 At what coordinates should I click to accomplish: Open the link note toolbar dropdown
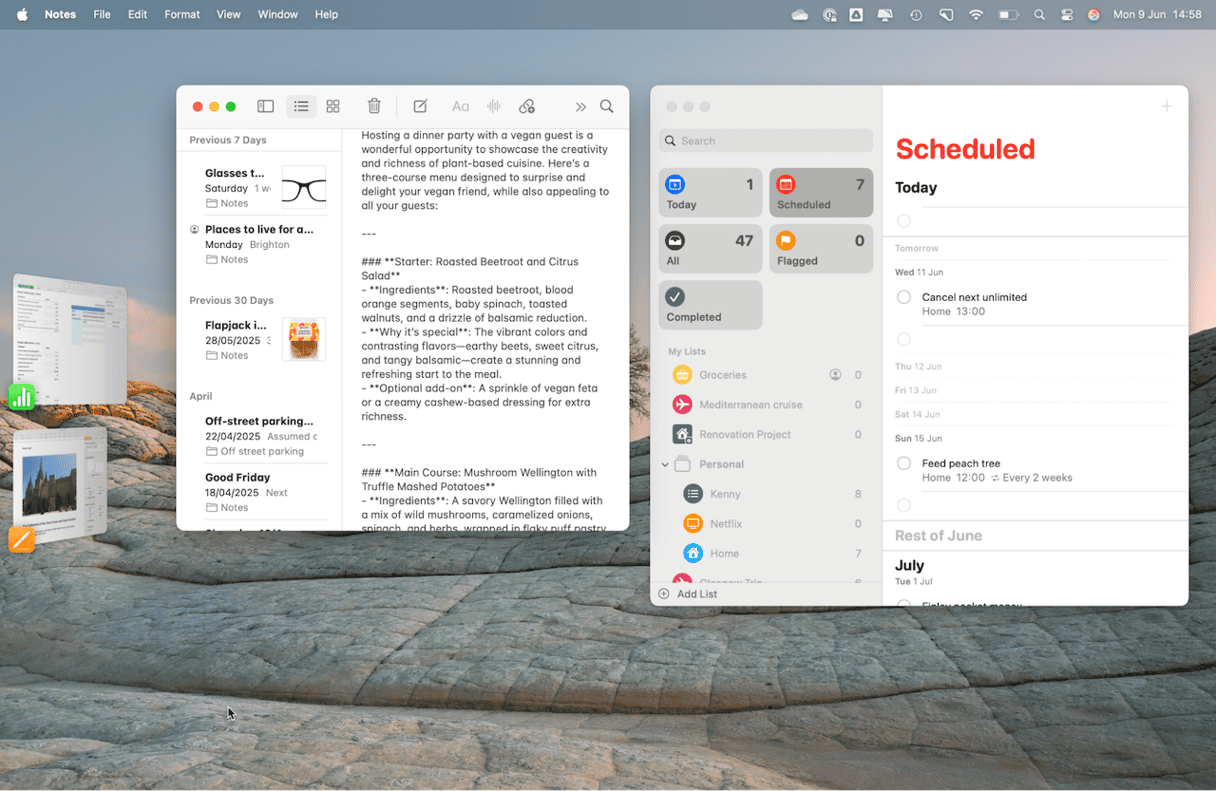tap(527, 106)
